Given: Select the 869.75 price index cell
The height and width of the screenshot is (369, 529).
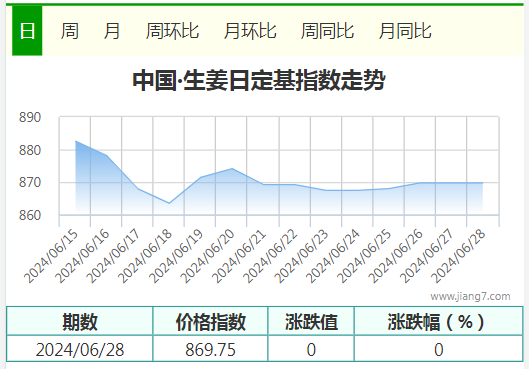Looking at the screenshot, I should tap(210, 349).
